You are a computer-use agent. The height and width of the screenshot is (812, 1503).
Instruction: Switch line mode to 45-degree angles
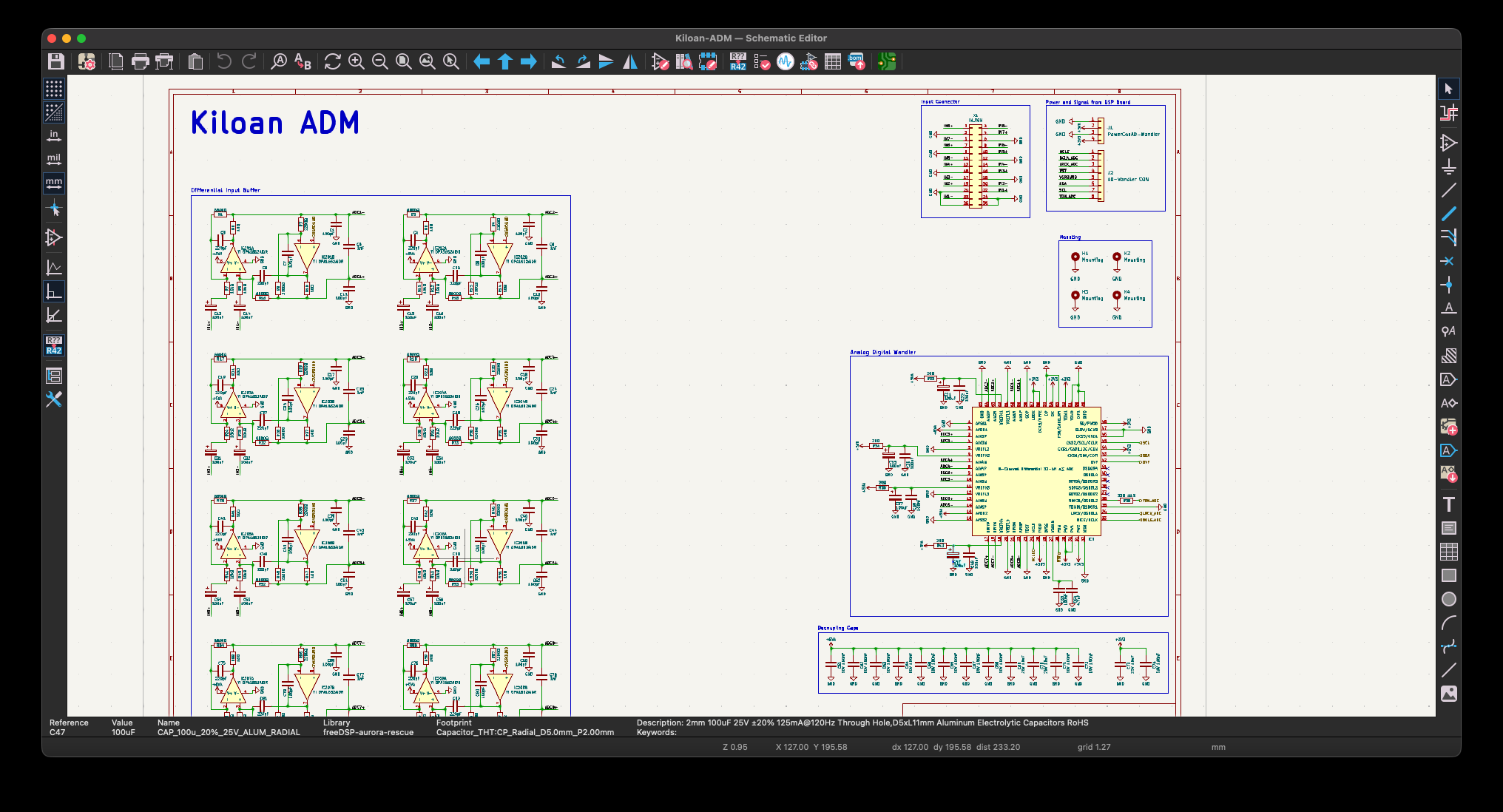tap(54, 316)
